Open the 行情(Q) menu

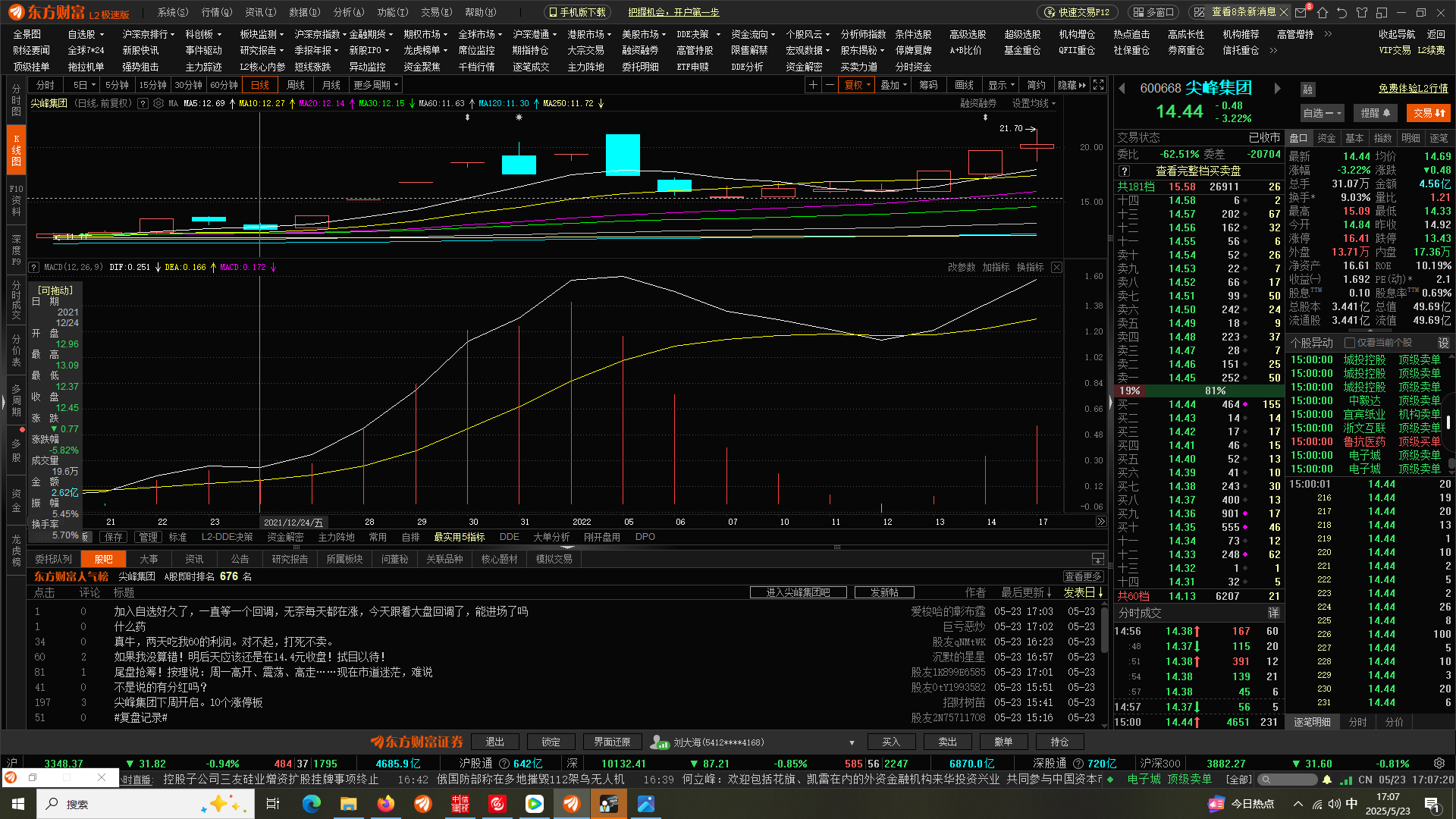point(217,12)
